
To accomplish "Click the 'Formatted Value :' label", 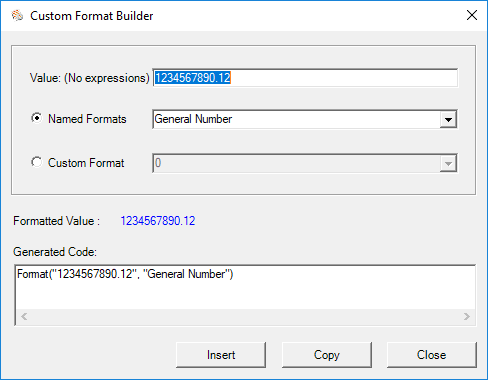I will point(56,221).
